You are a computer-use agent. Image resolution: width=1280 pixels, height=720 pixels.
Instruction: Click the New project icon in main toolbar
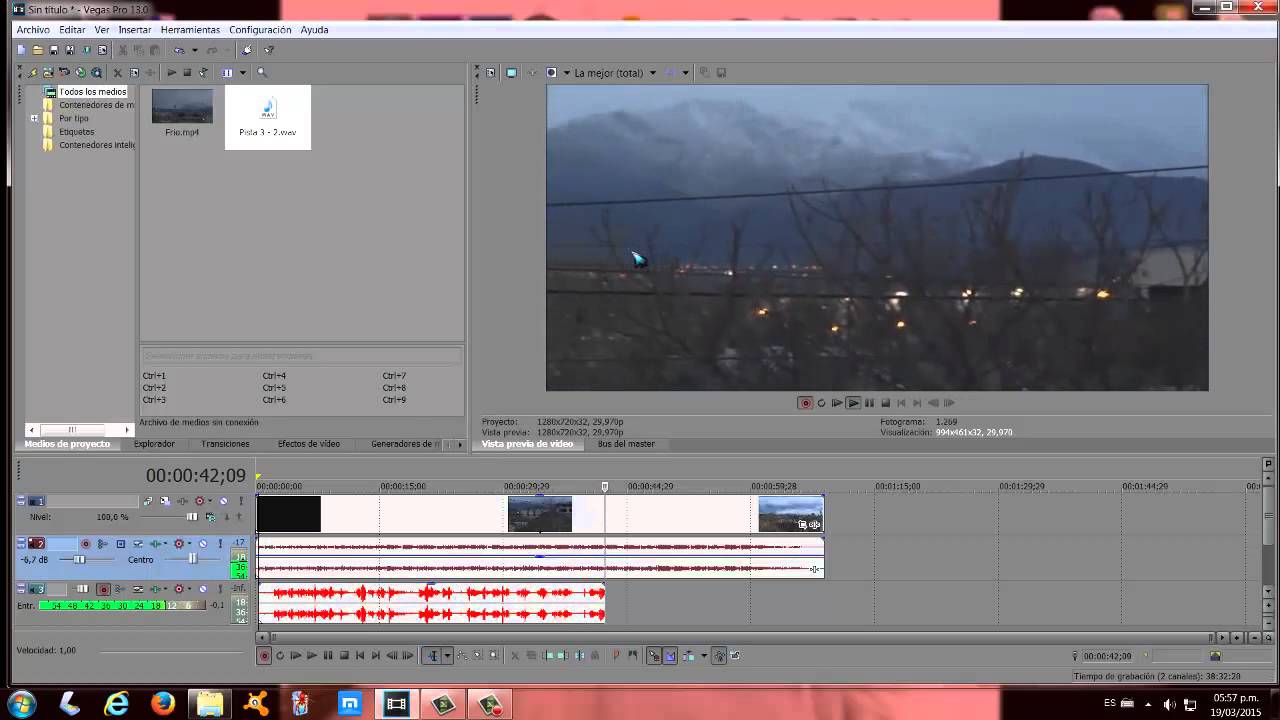21,50
